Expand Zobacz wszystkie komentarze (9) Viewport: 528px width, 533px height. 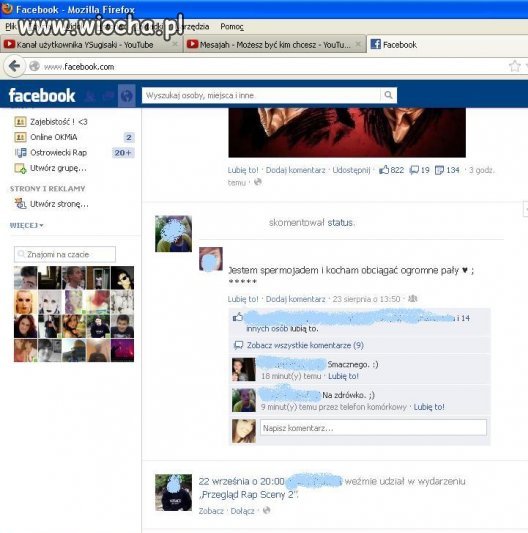[x=305, y=345]
